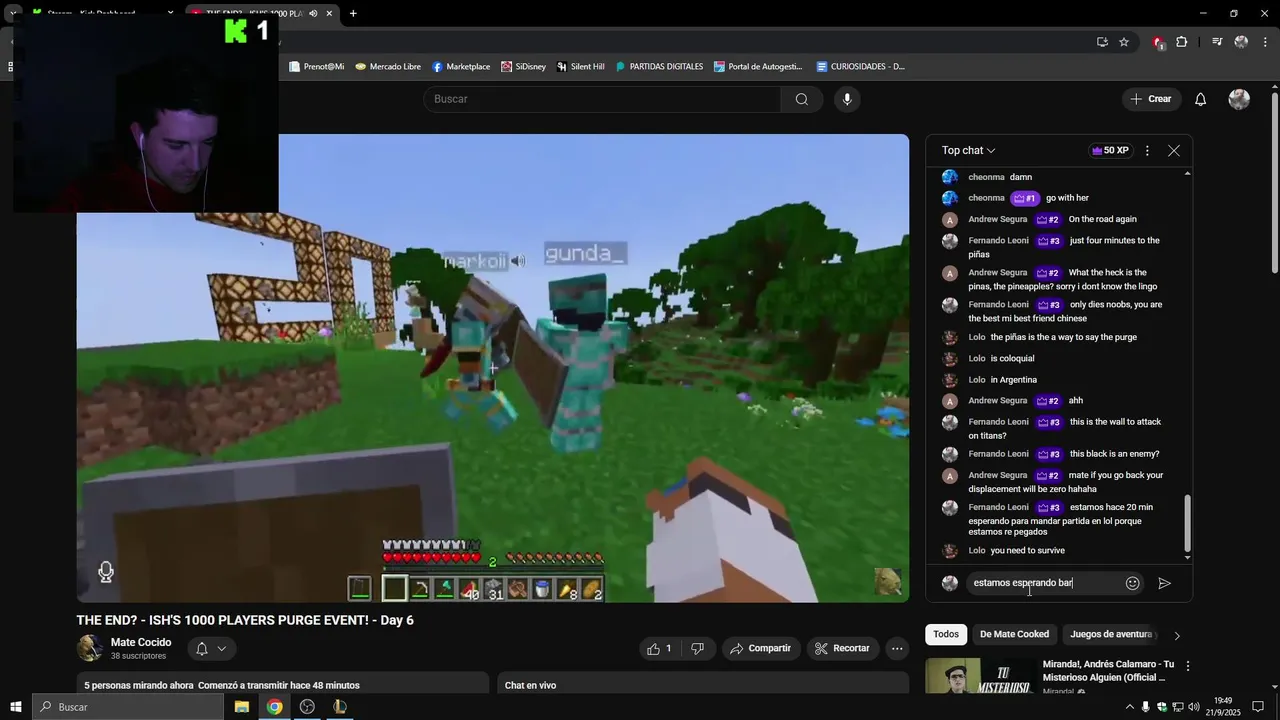
Task: Open Chrome media control icon
Action: pos(1217,42)
